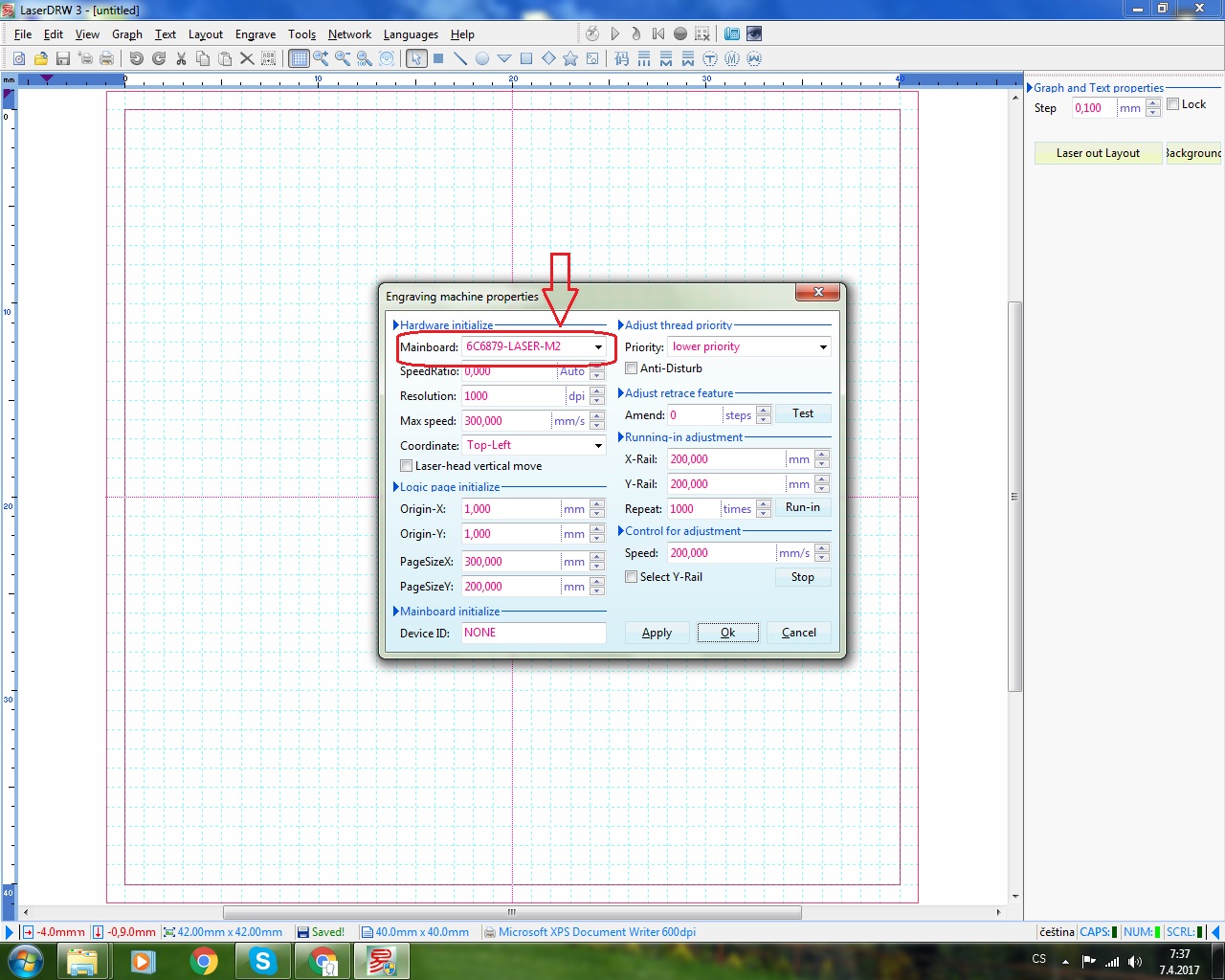Select the arrow pointer tool
The height and width of the screenshot is (980, 1225).
pos(415,59)
